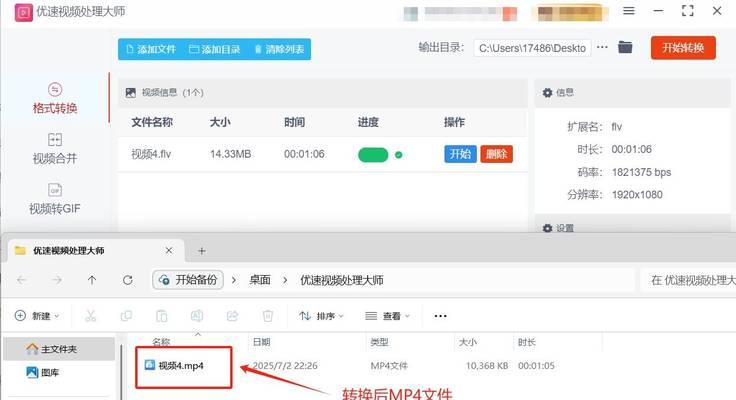This screenshot has height=400, width=736.
Task: Click the blue 开始 button for 视频4.flv
Action: click(460, 154)
